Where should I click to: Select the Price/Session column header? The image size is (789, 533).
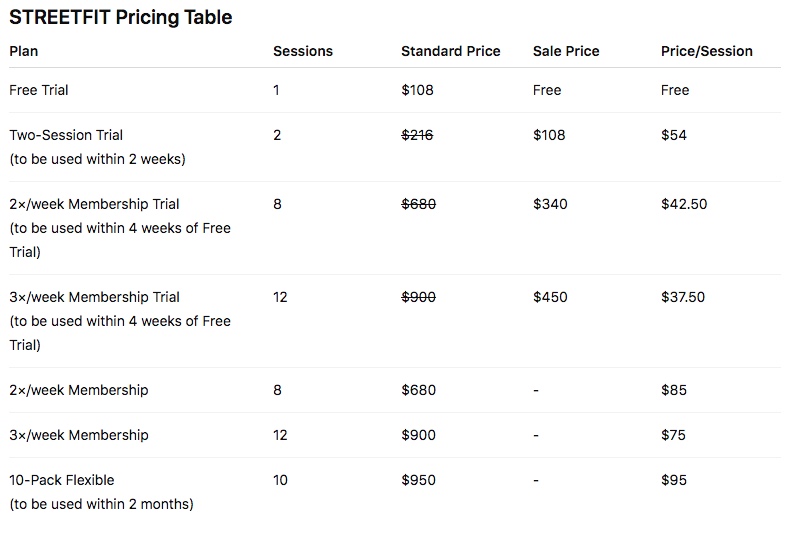coord(706,51)
